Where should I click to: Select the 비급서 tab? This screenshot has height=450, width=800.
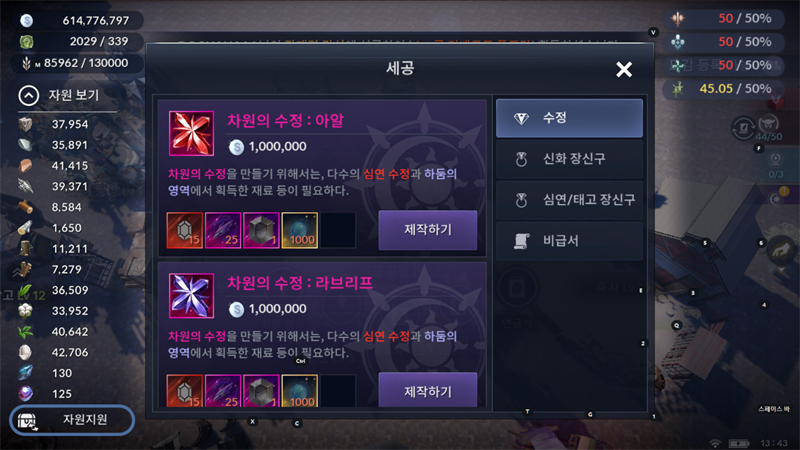click(569, 240)
